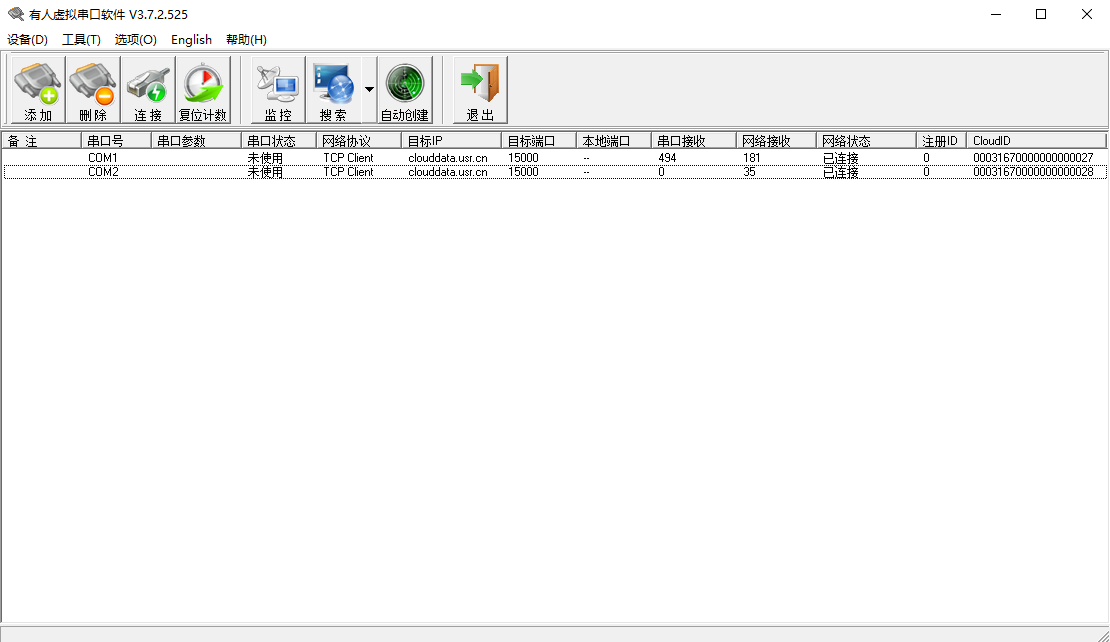The image size is (1110, 642).
Task: Click the 退出 (Exit) door icon
Action: tap(480, 89)
